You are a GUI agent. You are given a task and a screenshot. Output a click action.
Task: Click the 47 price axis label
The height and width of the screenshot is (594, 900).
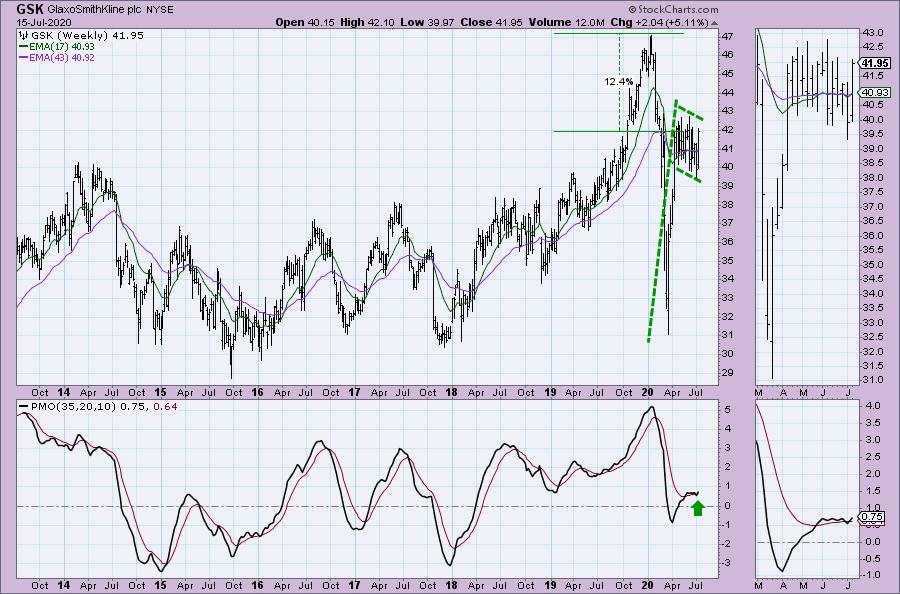point(727,36)
